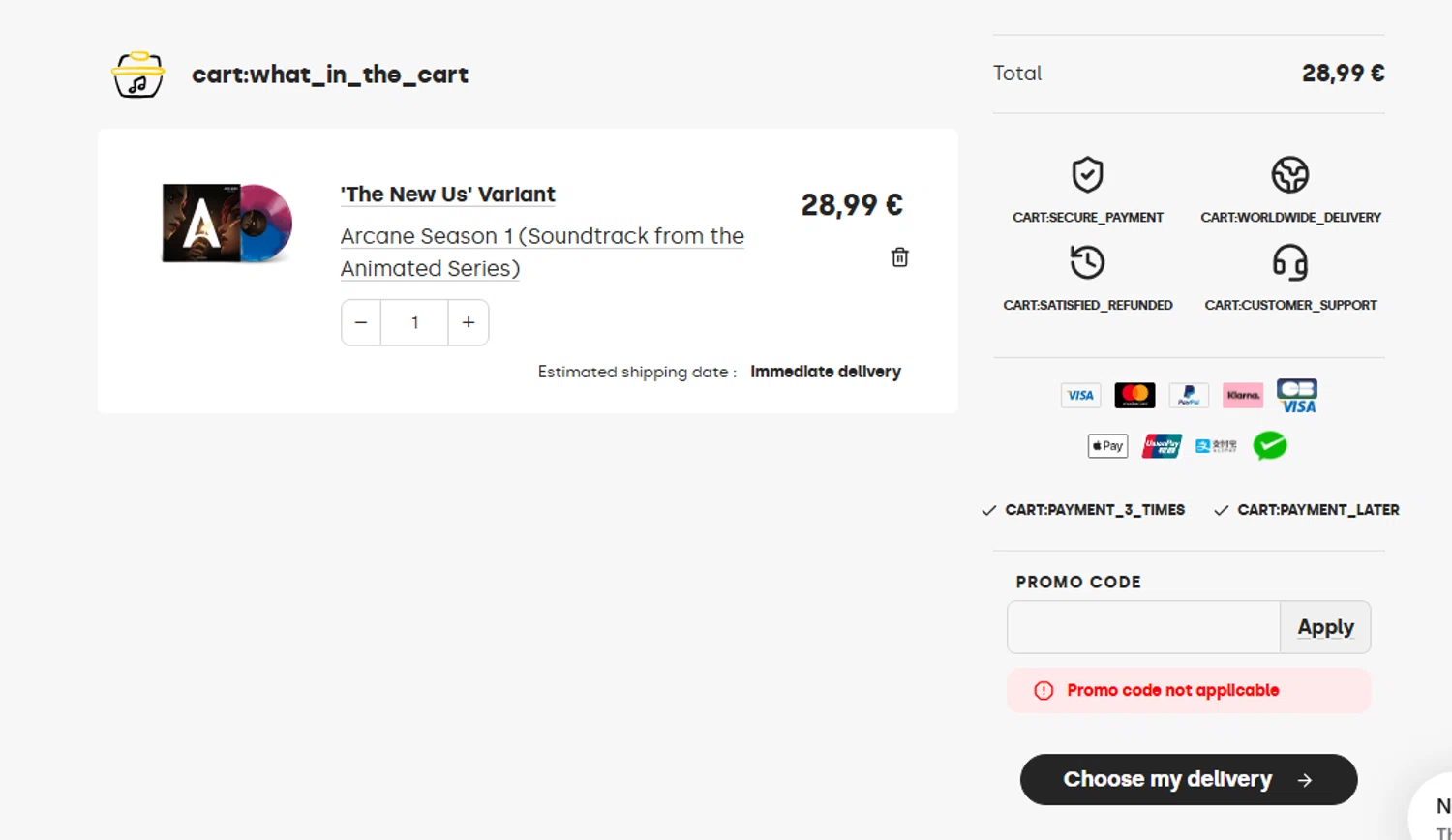Screen dimensions: 1452x840
Task: Click the worldwide delivery globe icon
Action: point(1289,175)
